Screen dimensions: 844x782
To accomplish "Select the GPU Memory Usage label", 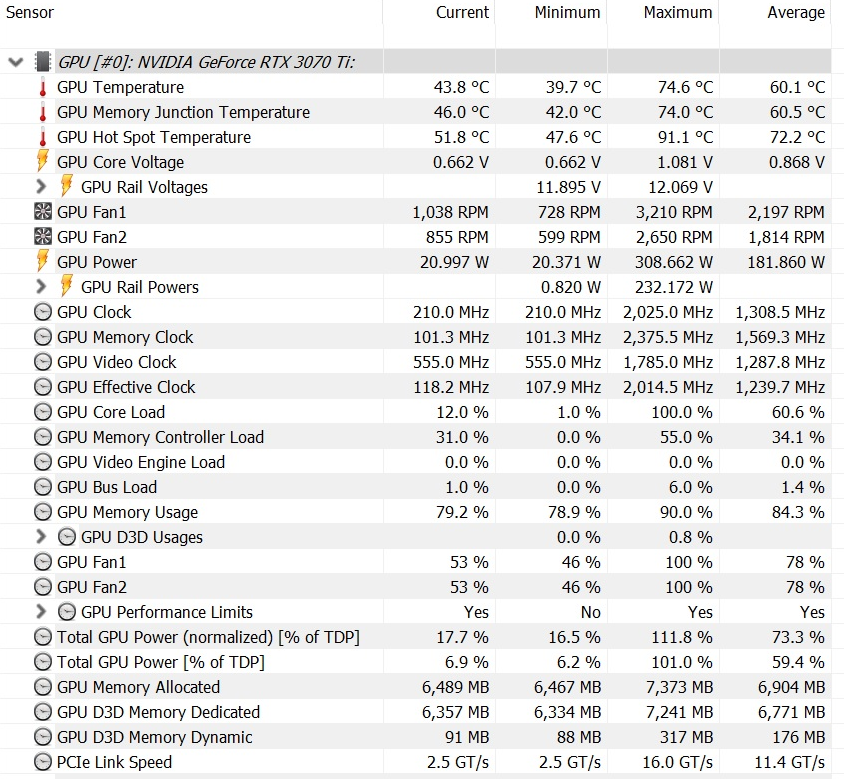I will click(128, 512).
